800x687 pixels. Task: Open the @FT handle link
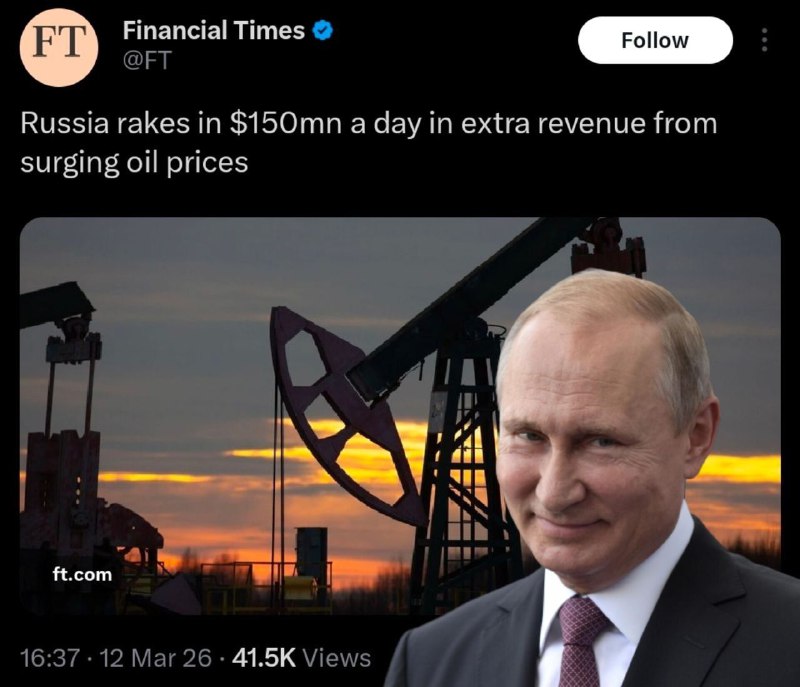[145, 58]
